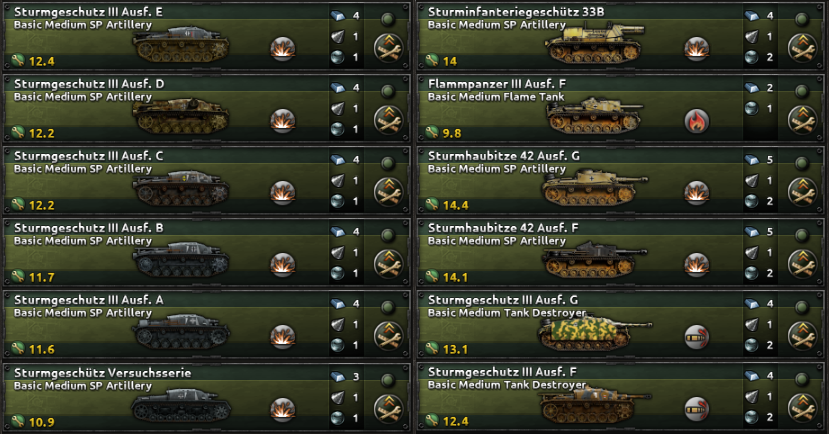Screen dimensions: 829x434
Task: Click the upgrade wrench icon for Sturmgeschütz Versuchsserie
Action: point(389,409)
